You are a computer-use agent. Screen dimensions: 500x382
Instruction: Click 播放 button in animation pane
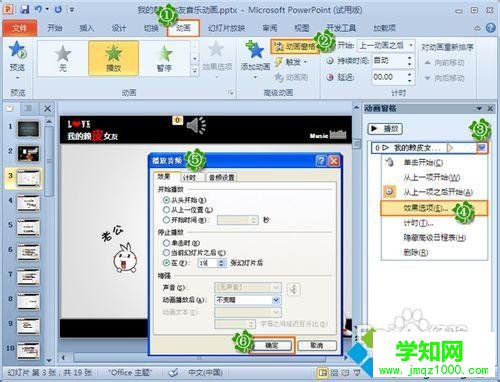[x=385, y=129]
